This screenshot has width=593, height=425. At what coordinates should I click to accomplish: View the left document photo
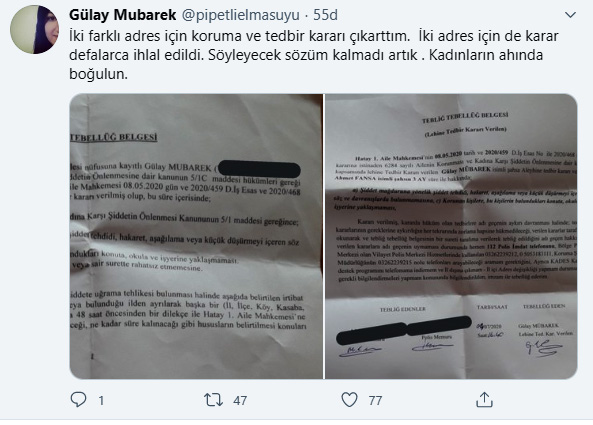tap(196, 236)
